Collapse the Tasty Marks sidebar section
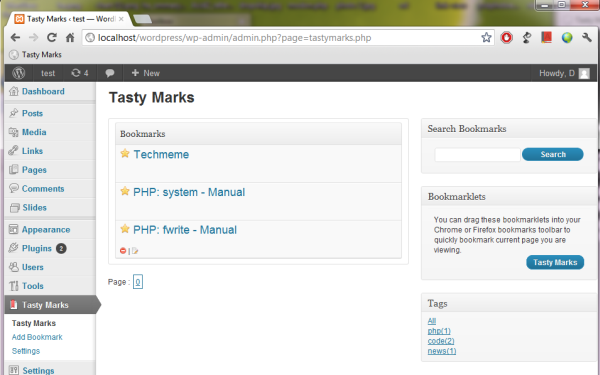Image resolution: width=600 pixels, height=375 pixels. click(x=50, y=305)
